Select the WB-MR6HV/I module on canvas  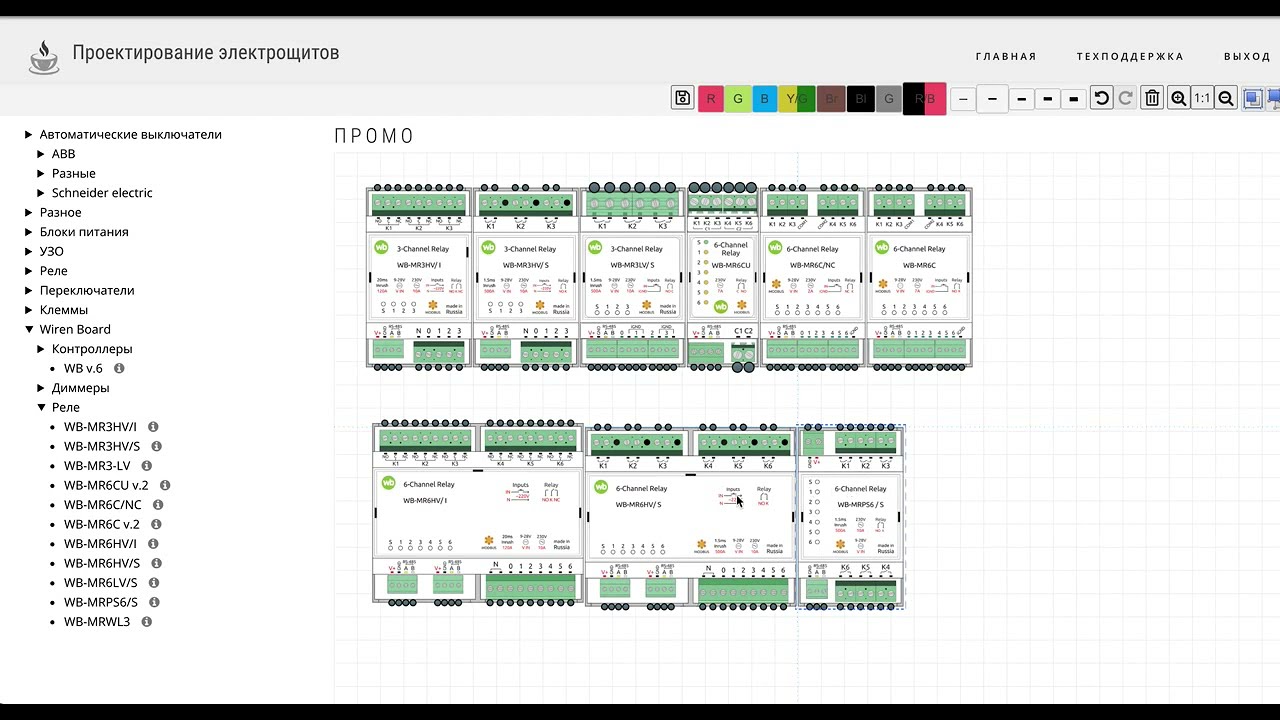478,513
